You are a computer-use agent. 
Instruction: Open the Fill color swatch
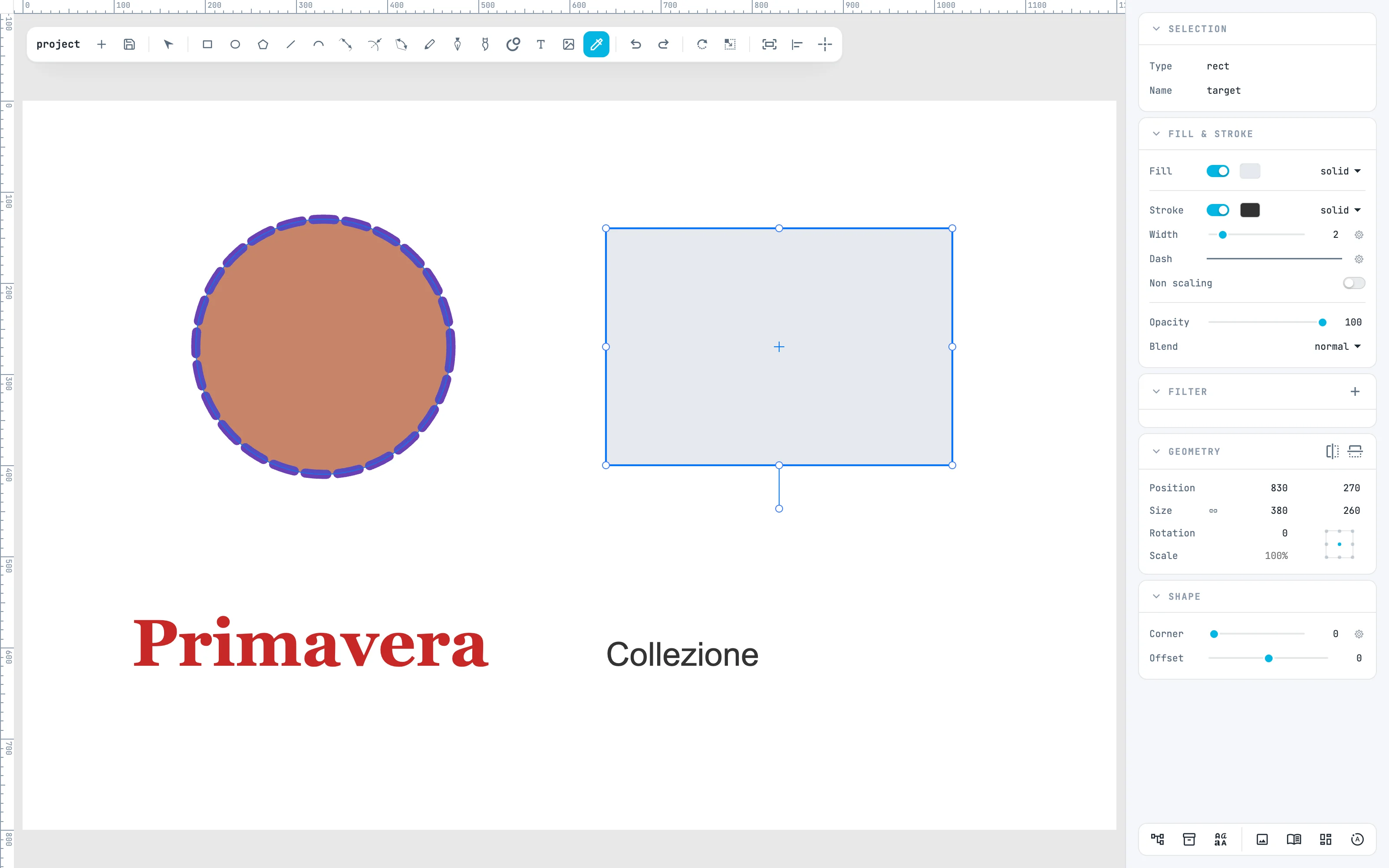click(1250, 171)
